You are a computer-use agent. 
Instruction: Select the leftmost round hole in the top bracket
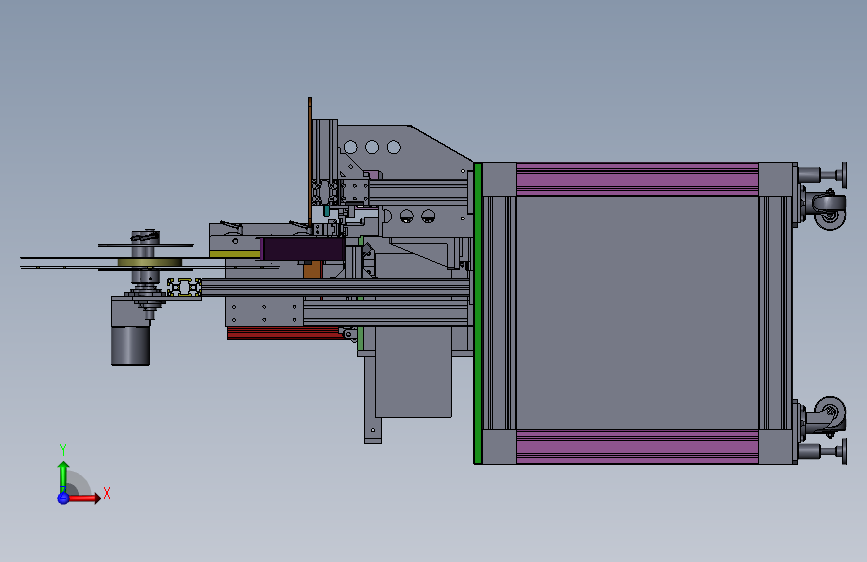tap(350, 147)
